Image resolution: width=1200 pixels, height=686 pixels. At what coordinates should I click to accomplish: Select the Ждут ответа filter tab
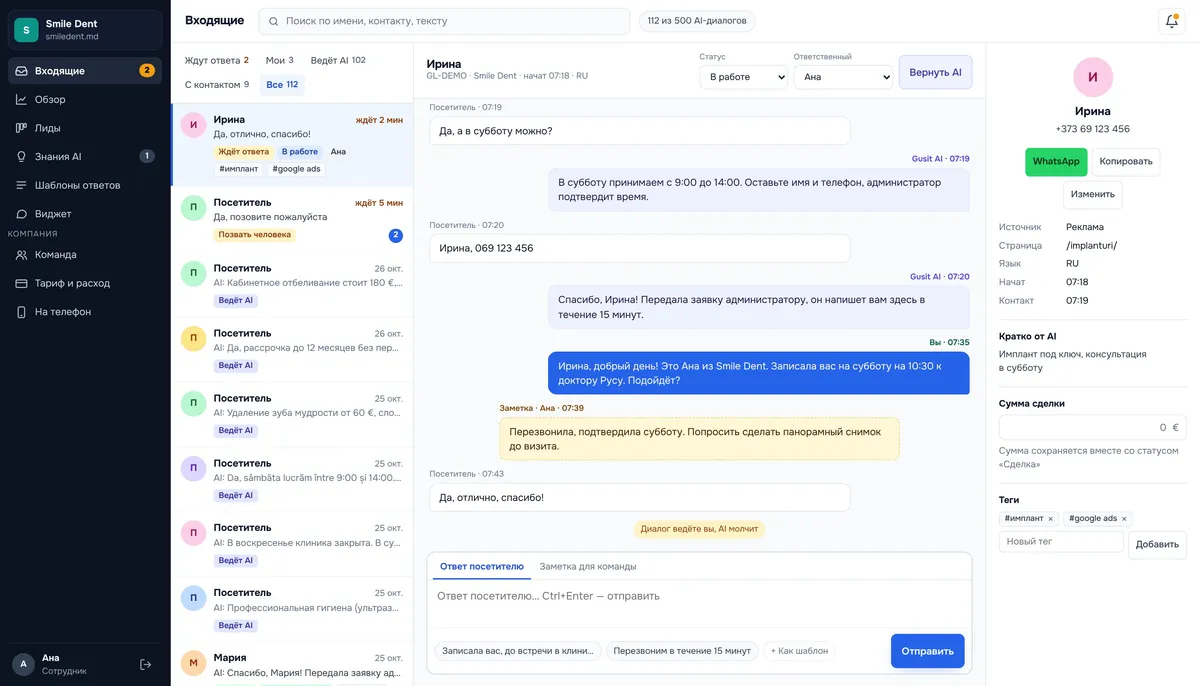click(x=217, y=60)
